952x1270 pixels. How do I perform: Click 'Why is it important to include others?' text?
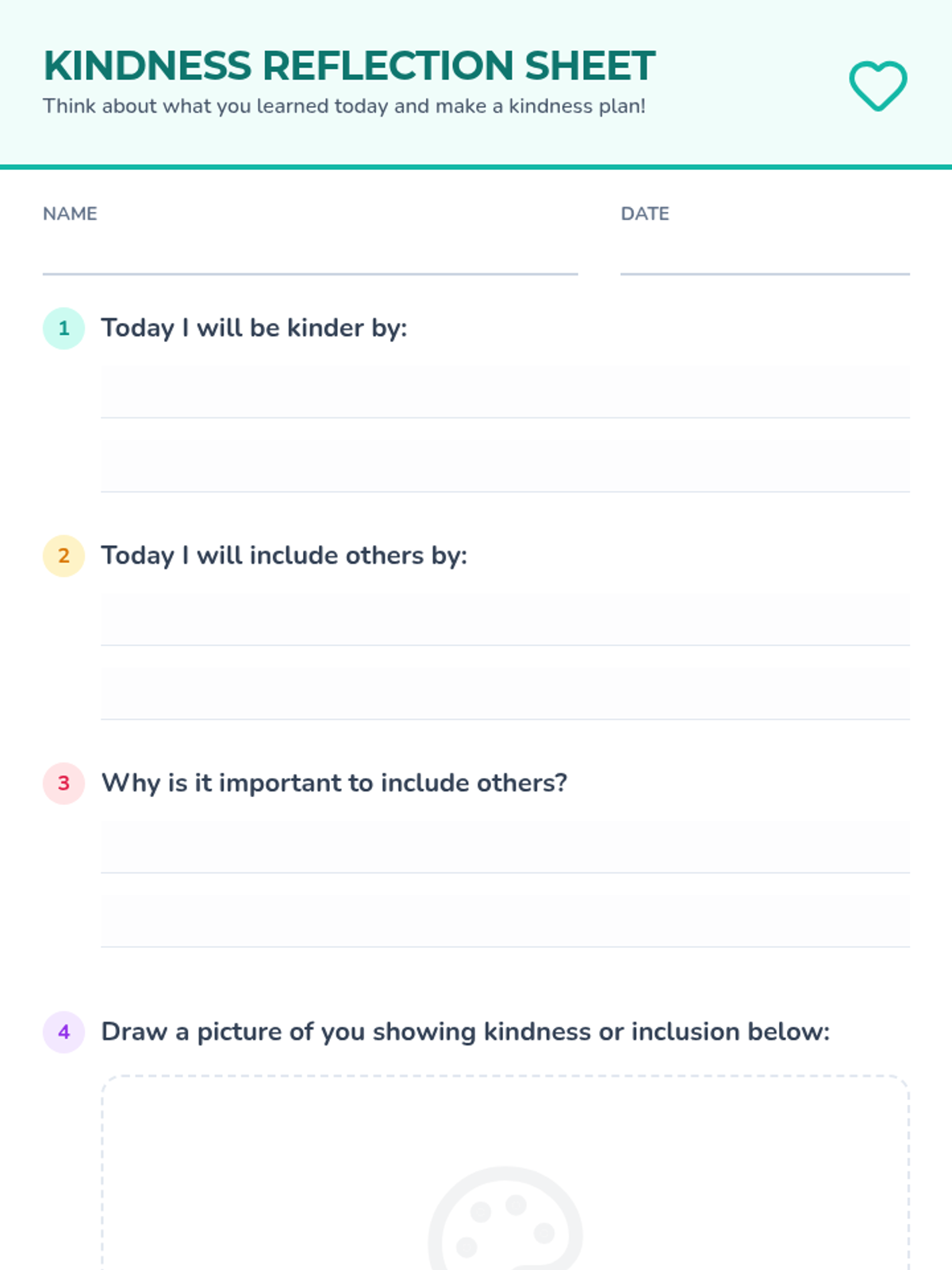[x=334, y=783]
